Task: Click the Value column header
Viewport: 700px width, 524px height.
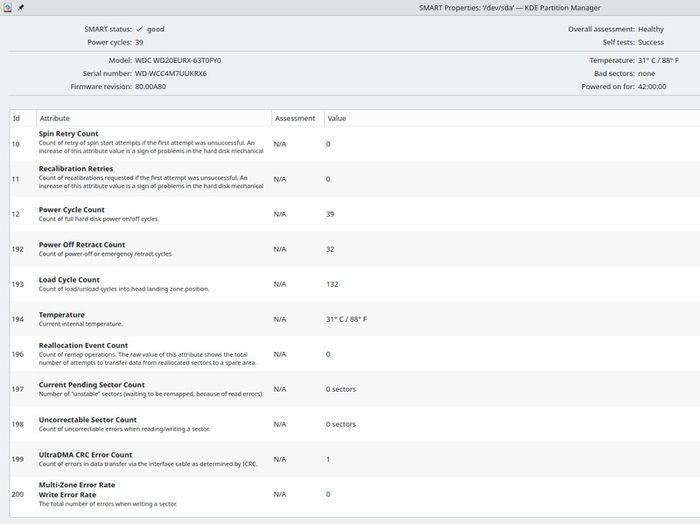Action: (x=337, y=118)
